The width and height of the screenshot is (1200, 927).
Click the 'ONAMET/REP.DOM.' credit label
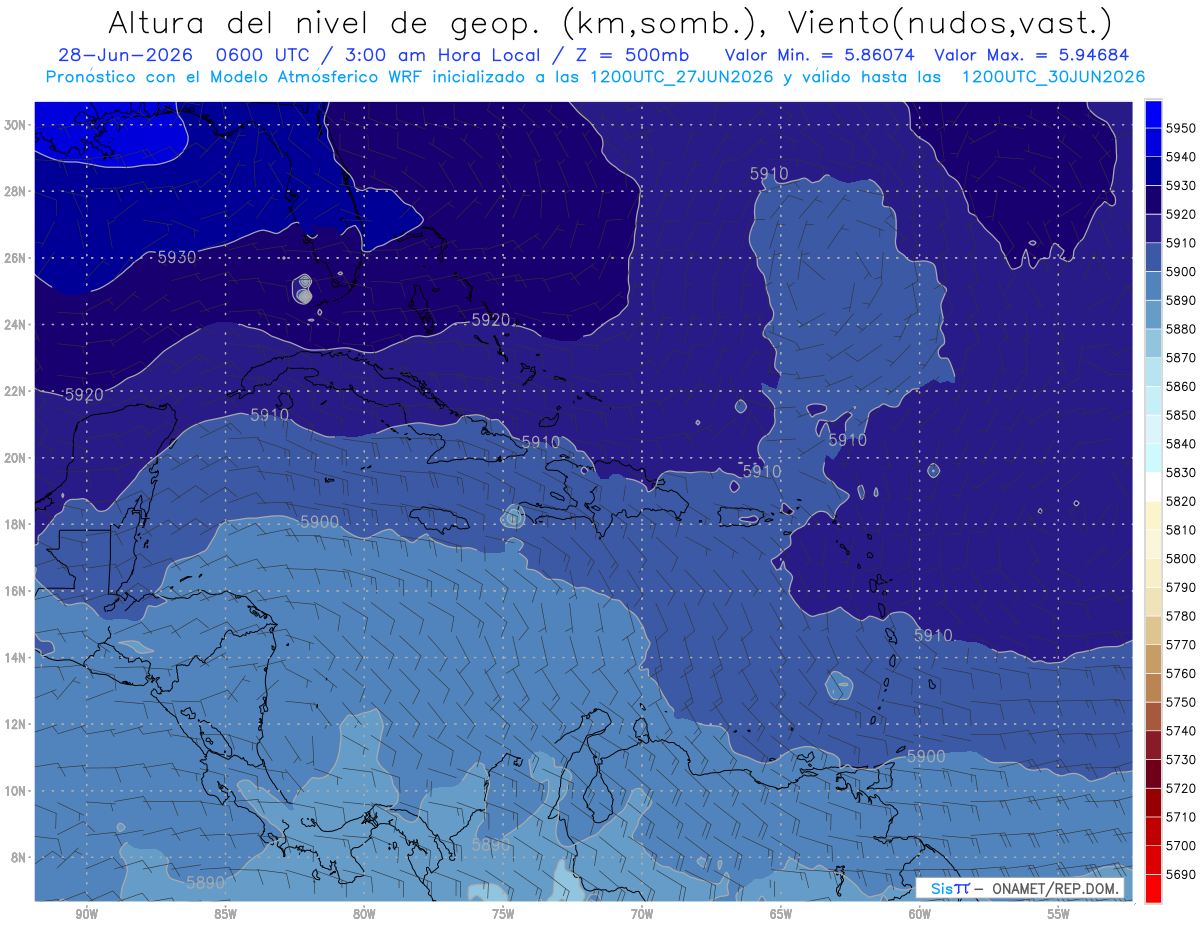tap(1054, 888)
